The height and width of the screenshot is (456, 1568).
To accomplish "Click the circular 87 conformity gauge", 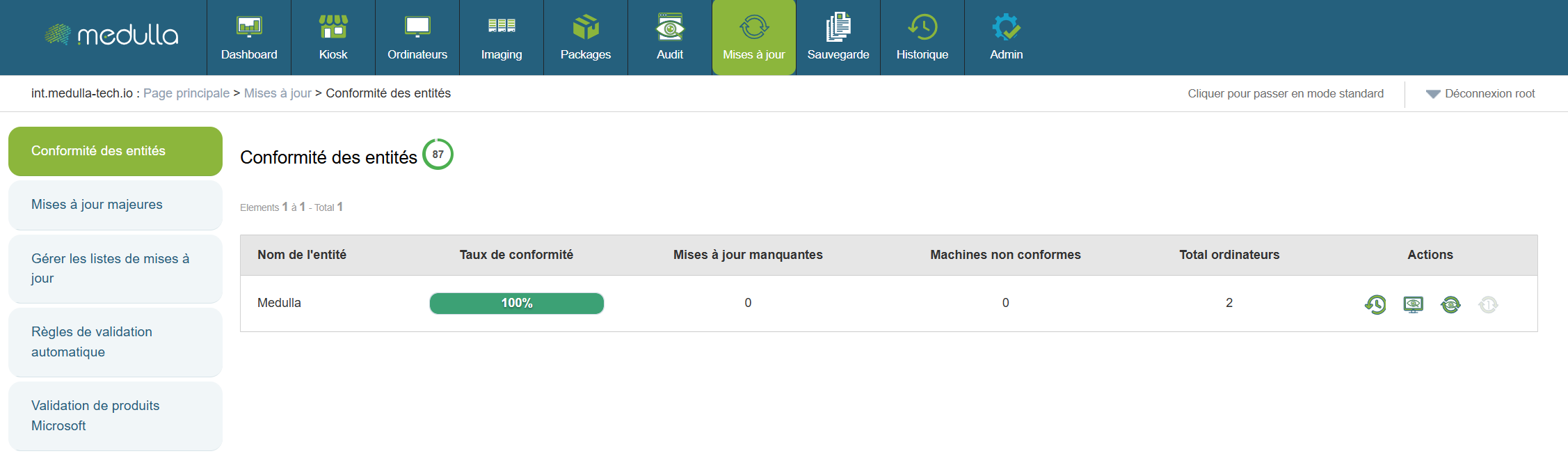I will coord(438,155).
